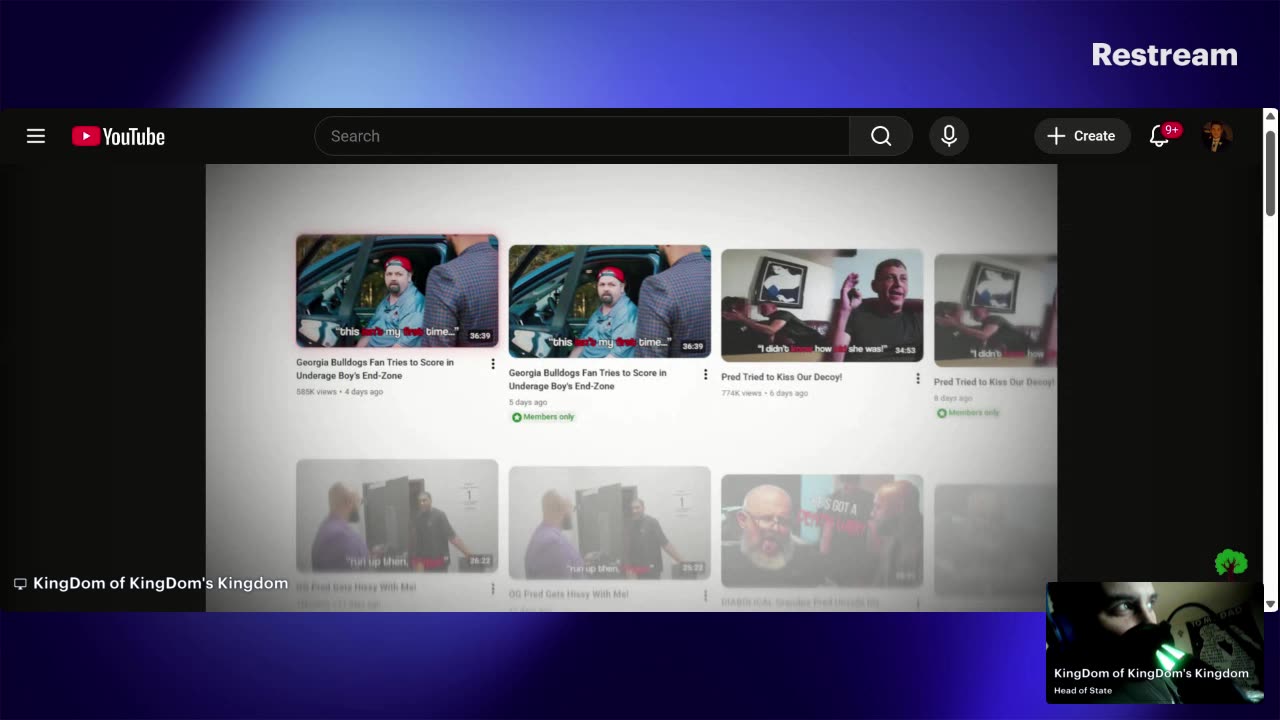Focus the YouTube search field

(582, 136)
